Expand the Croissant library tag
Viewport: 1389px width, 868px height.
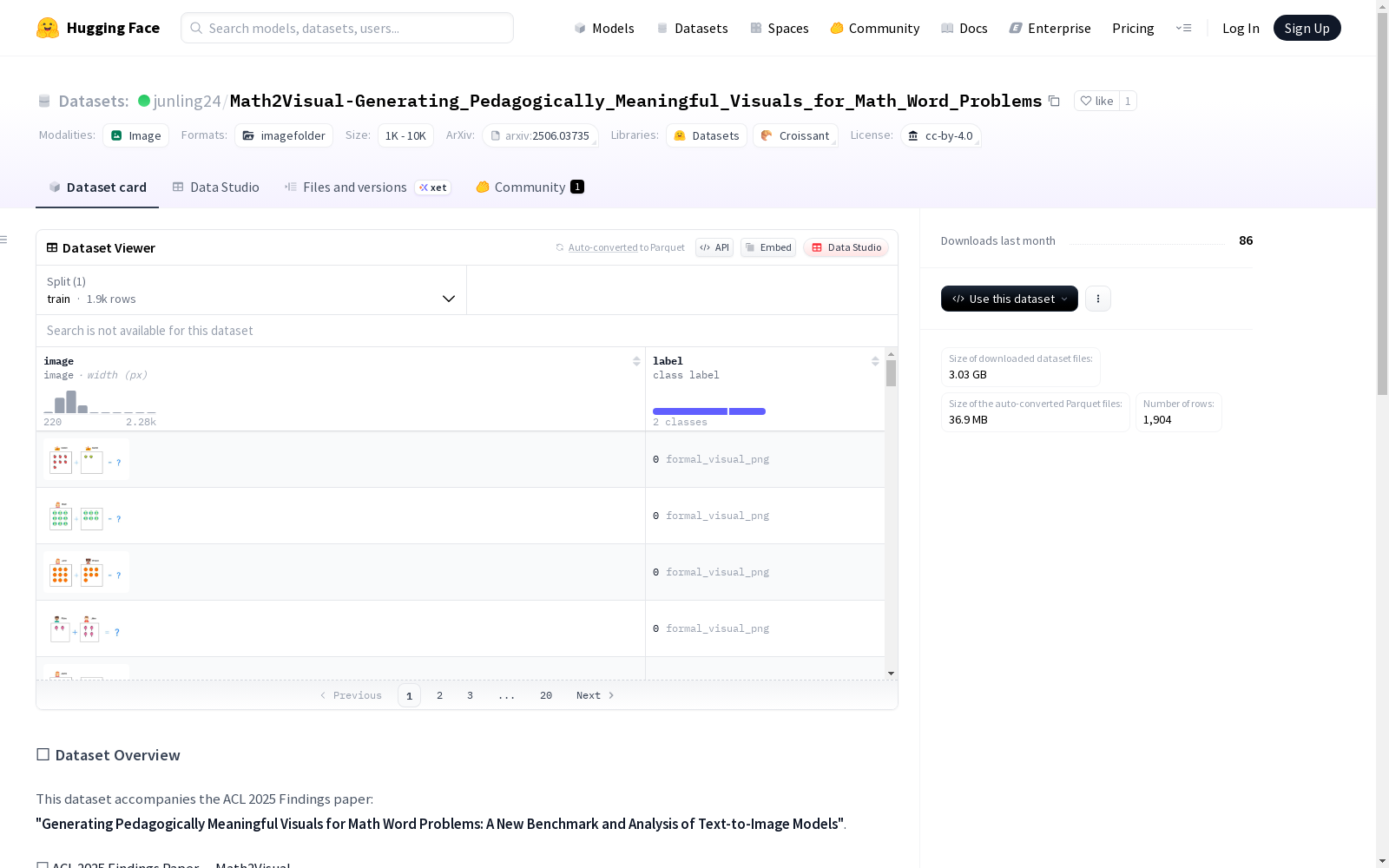[x=795, y=135]
